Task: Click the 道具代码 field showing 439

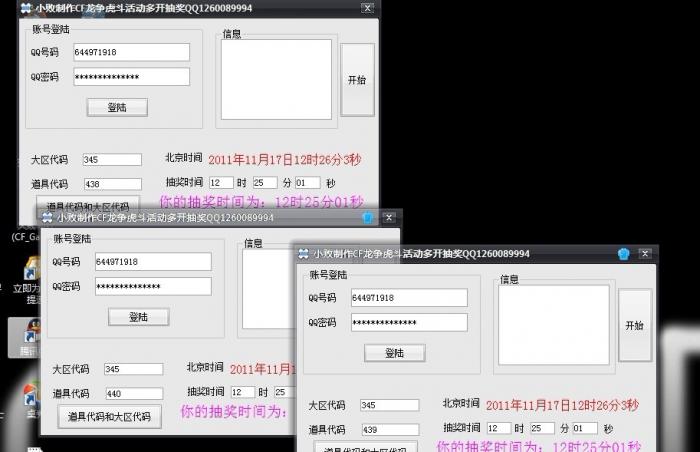Action: (x=390, y=430)
